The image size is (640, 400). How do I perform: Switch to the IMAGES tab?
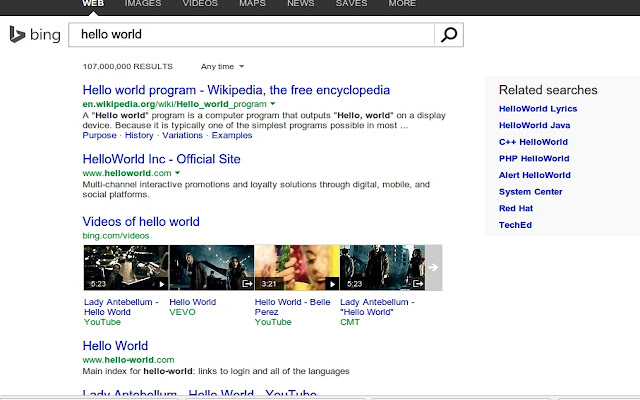click(x=143, y=4)
